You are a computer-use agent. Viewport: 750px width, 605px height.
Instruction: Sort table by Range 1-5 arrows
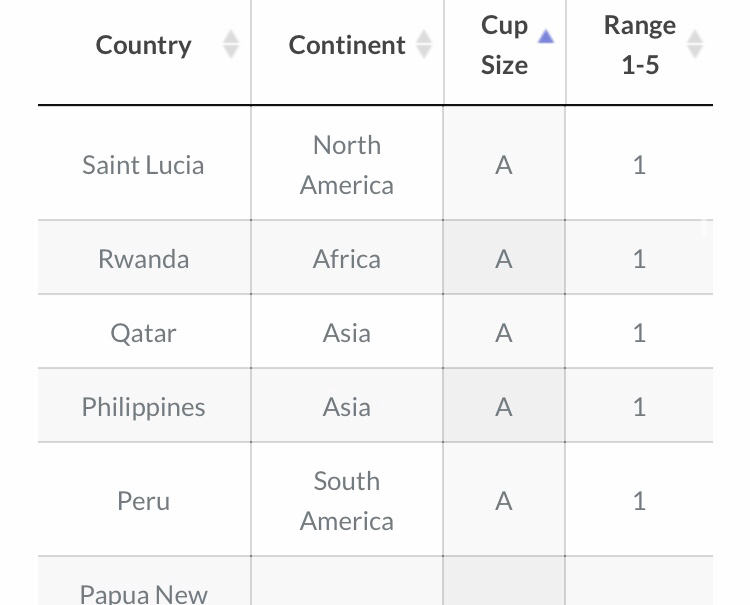695,44
